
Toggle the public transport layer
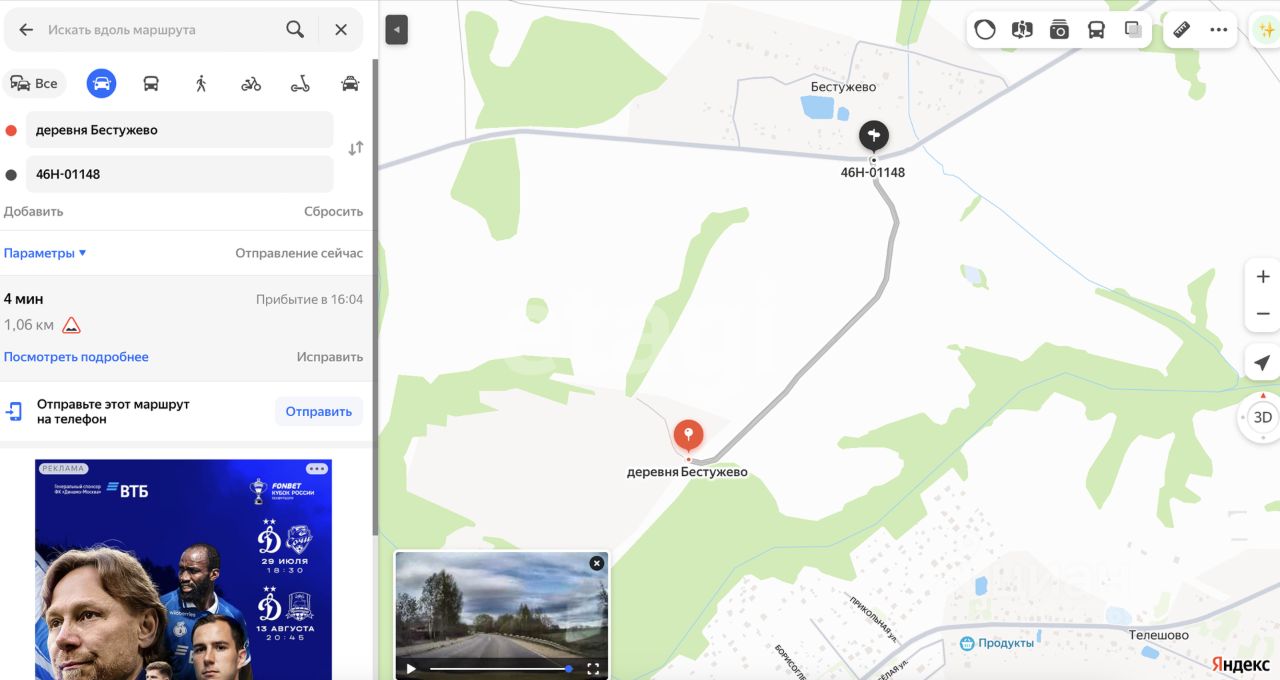[1096, 29]
